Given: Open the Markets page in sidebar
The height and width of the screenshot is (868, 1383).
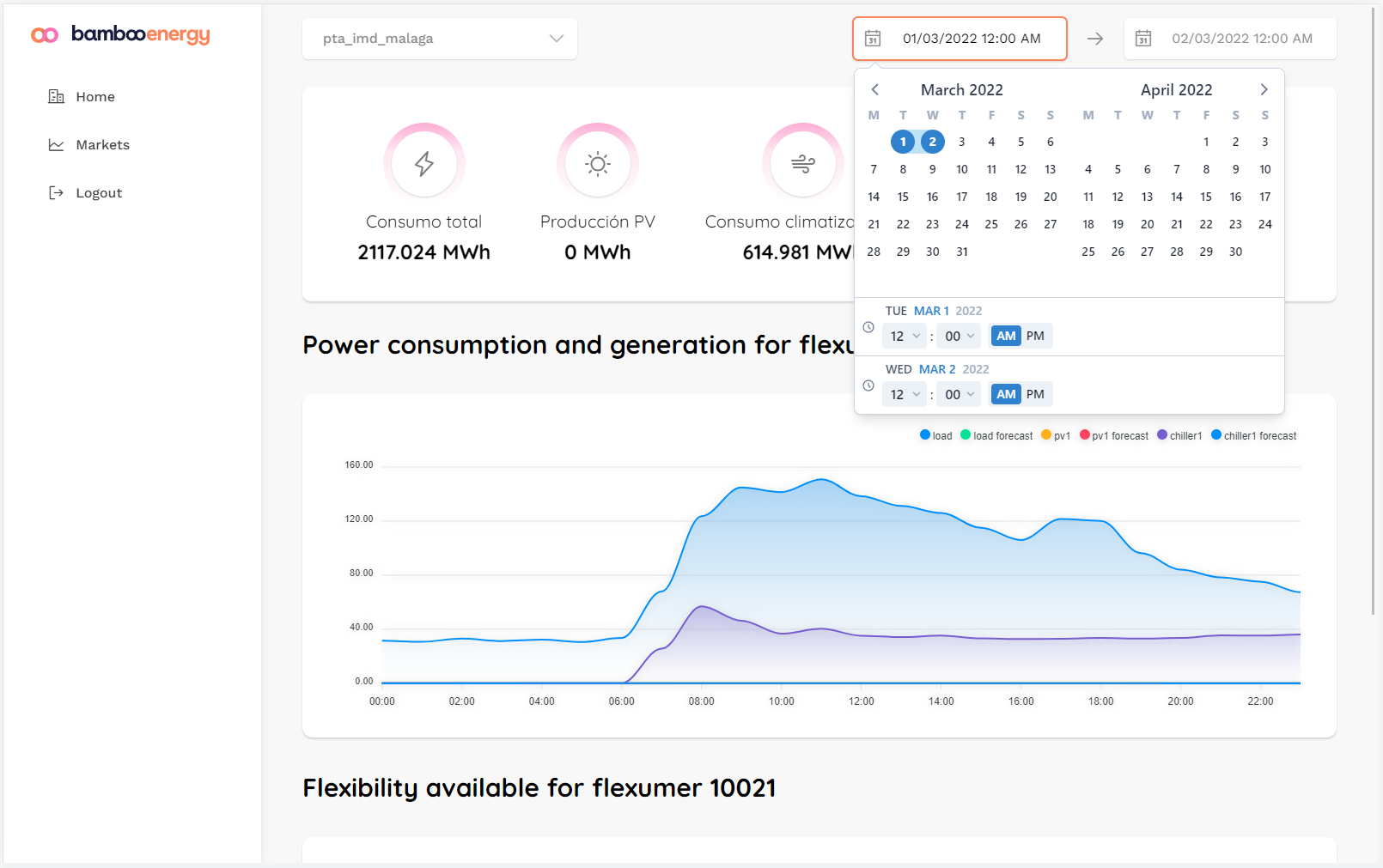Looking at the screenshot, I should 102,145.
